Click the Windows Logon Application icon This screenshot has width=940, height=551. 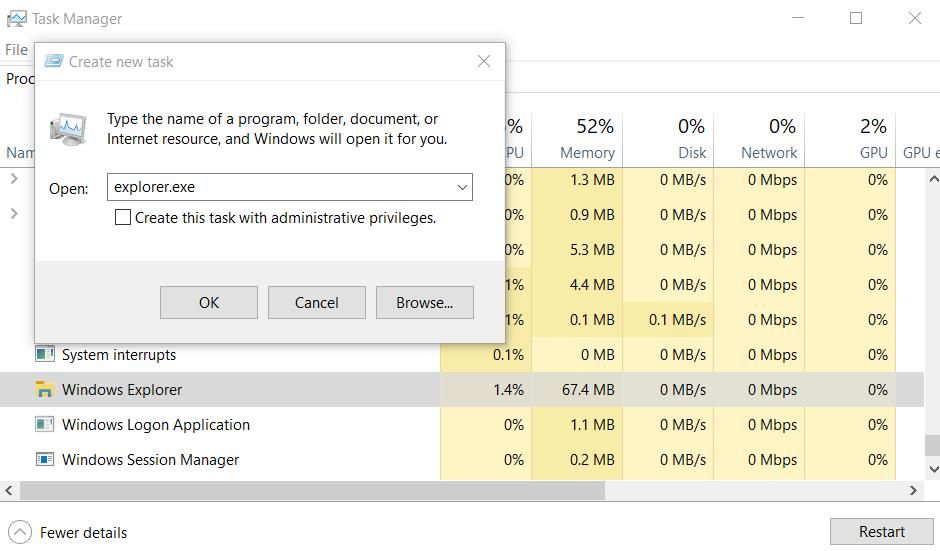click(44, 424)
